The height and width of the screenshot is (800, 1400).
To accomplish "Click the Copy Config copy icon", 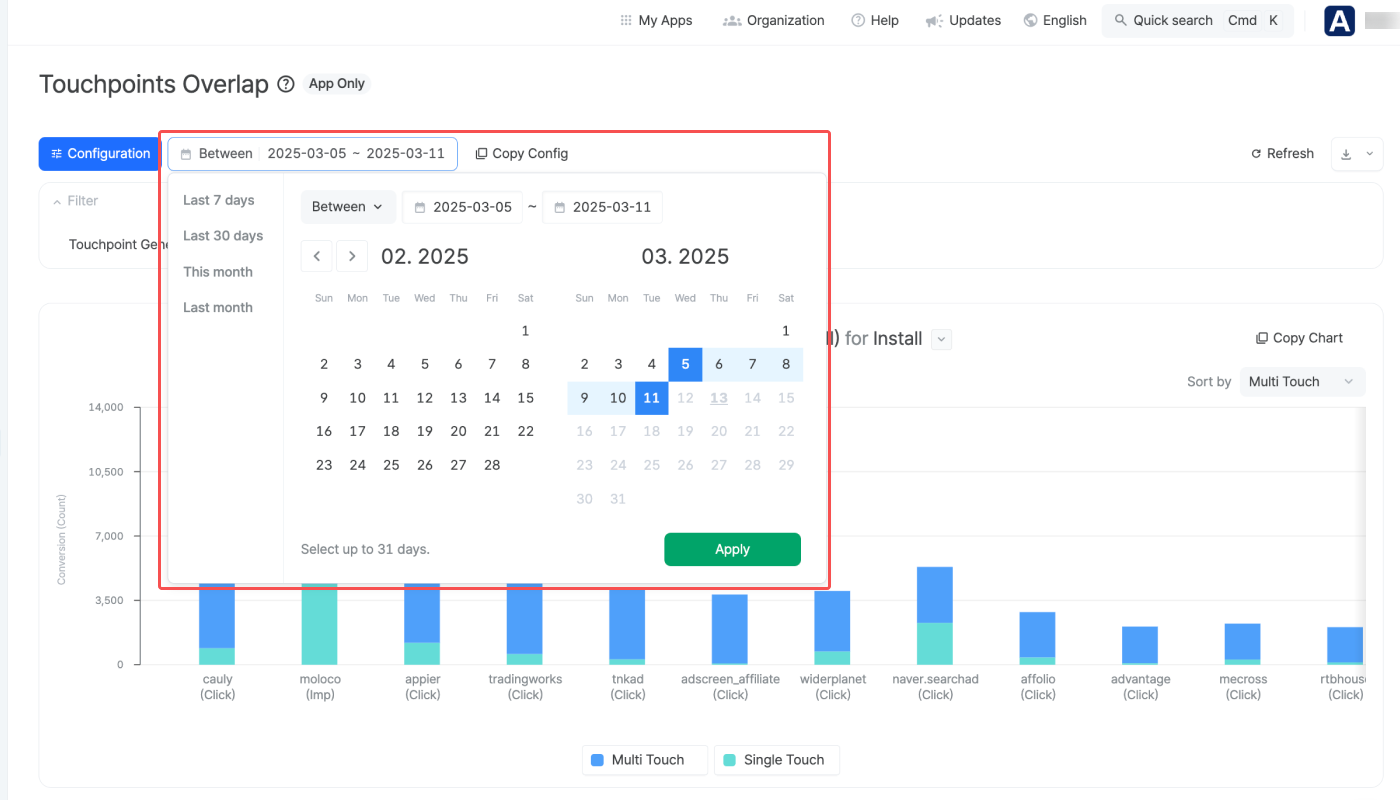I will pyautogui.click(x=481, y=154).
